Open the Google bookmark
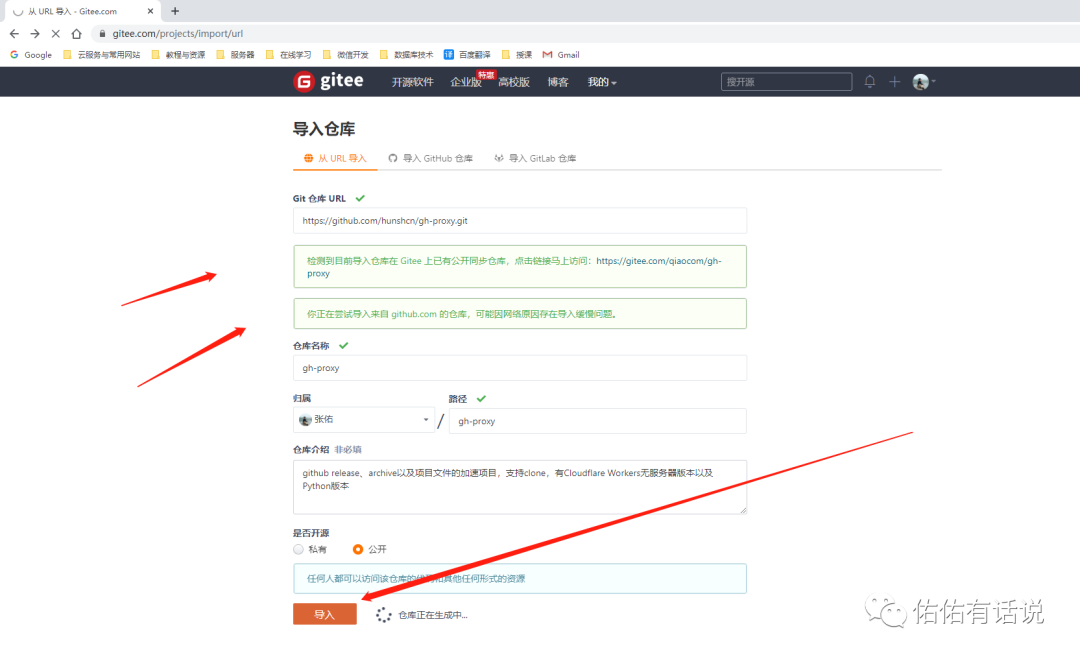 (31, 54)
